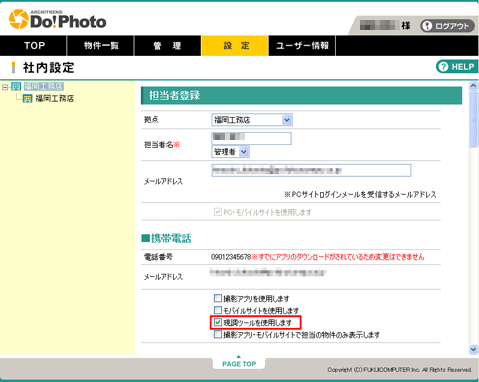This screenshot has width=479, height=382.
Task: Click the scrollbar up arrow
Action: [x=473, y=86]
